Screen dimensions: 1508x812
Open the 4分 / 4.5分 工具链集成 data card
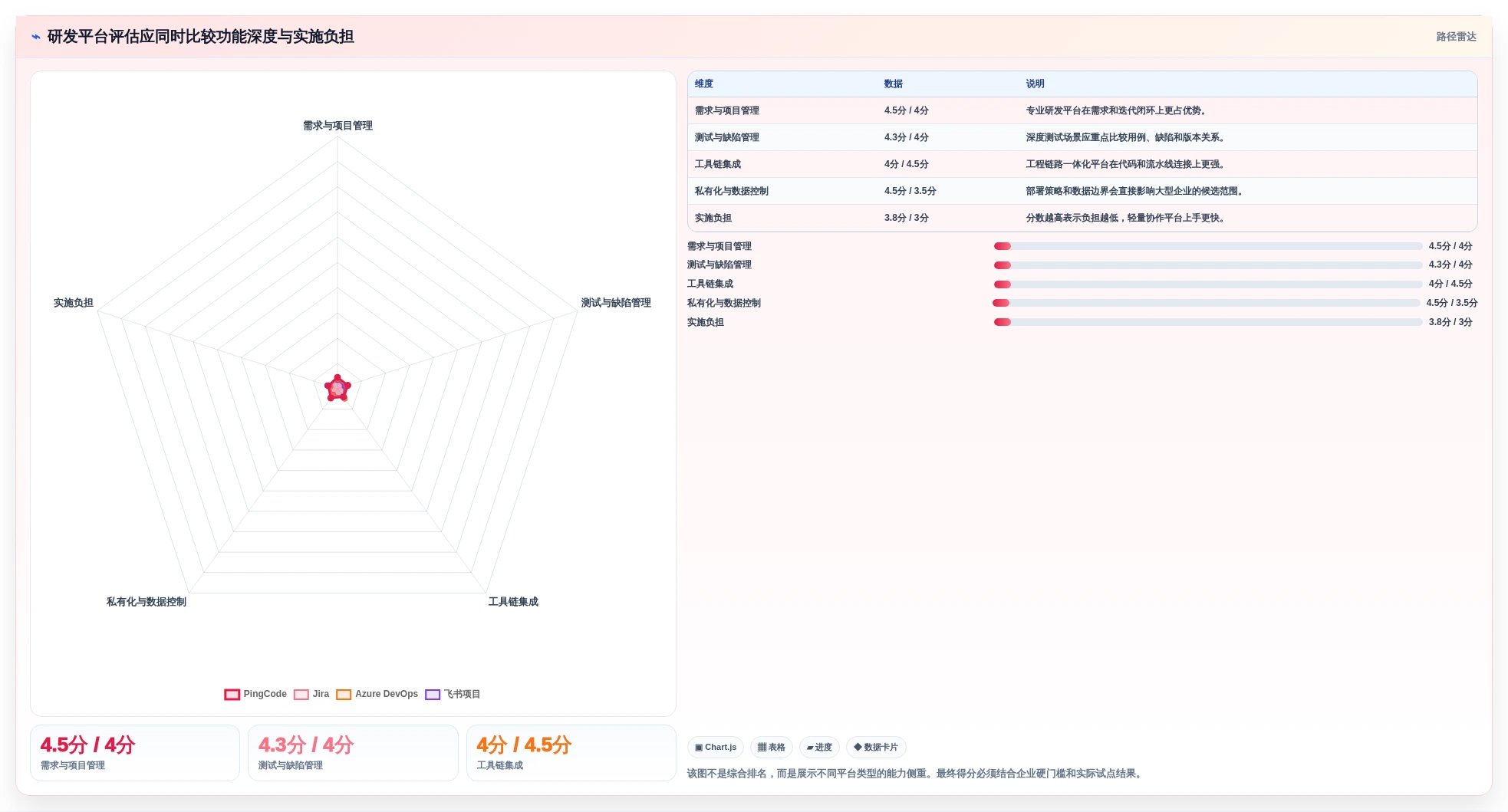pos(571,753)
